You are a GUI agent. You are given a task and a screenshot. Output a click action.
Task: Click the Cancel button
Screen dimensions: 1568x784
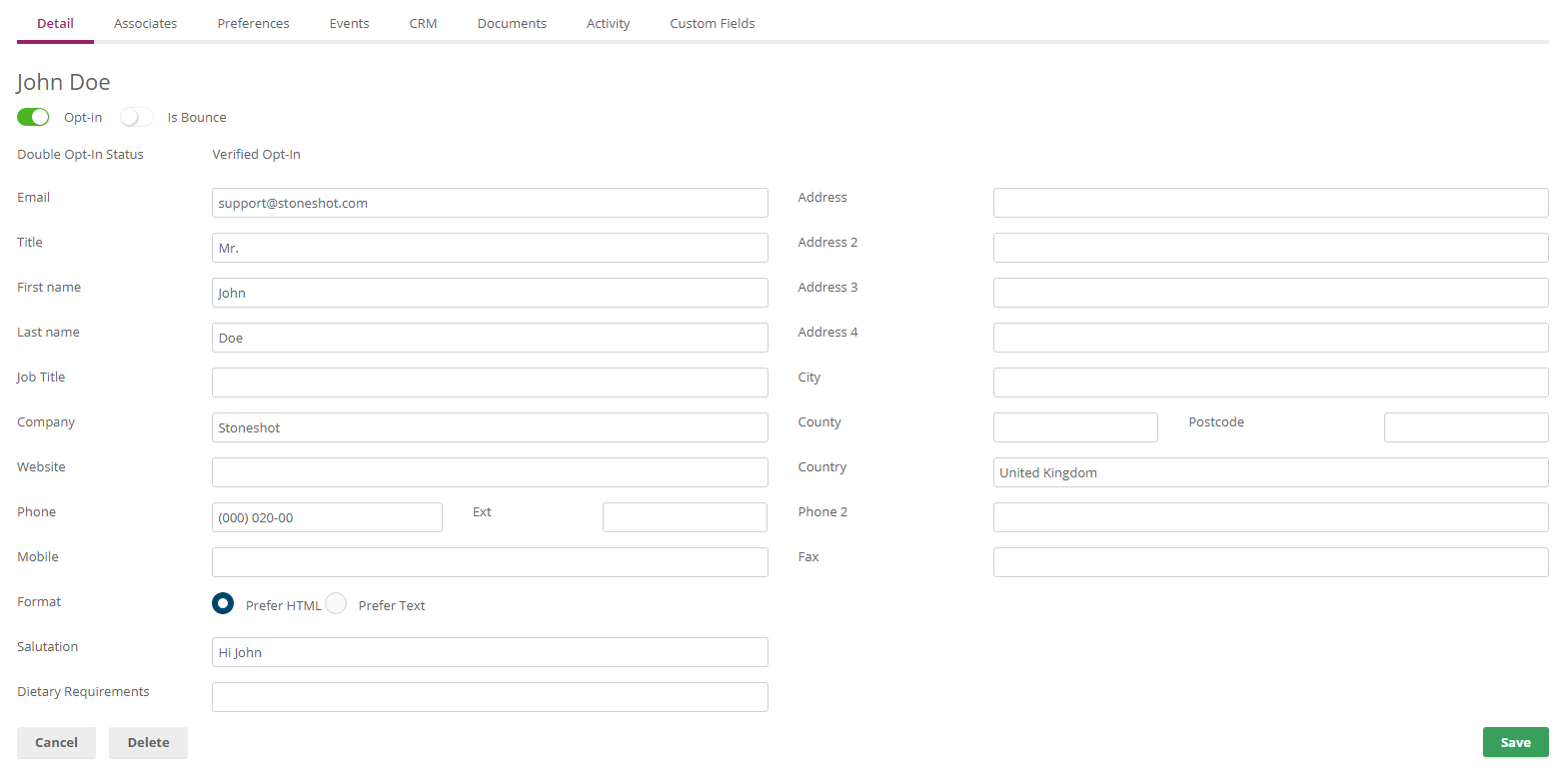pyautogui.click(x=56, y=742)
